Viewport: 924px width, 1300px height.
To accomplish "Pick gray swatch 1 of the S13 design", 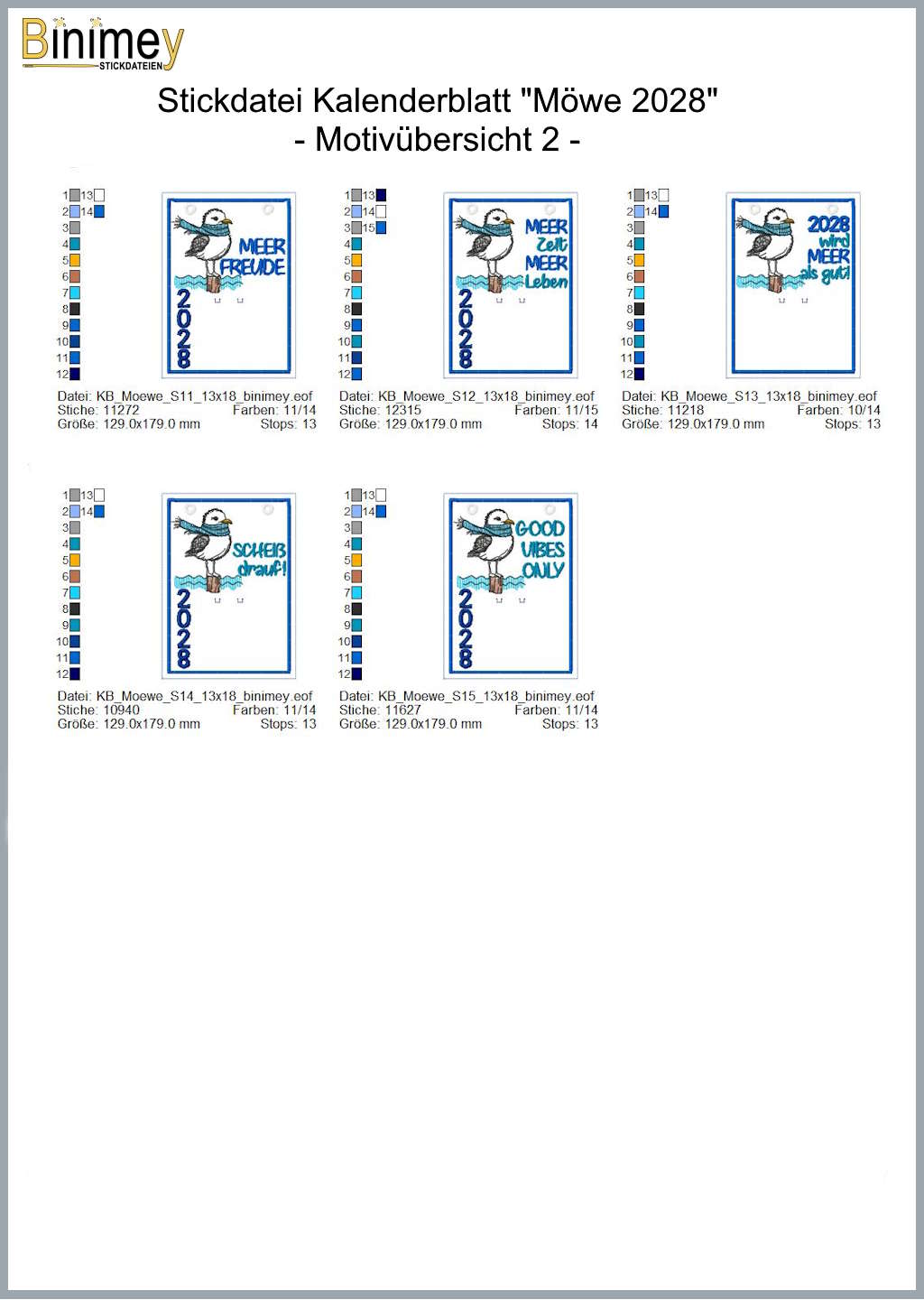I will coord(639,196).
